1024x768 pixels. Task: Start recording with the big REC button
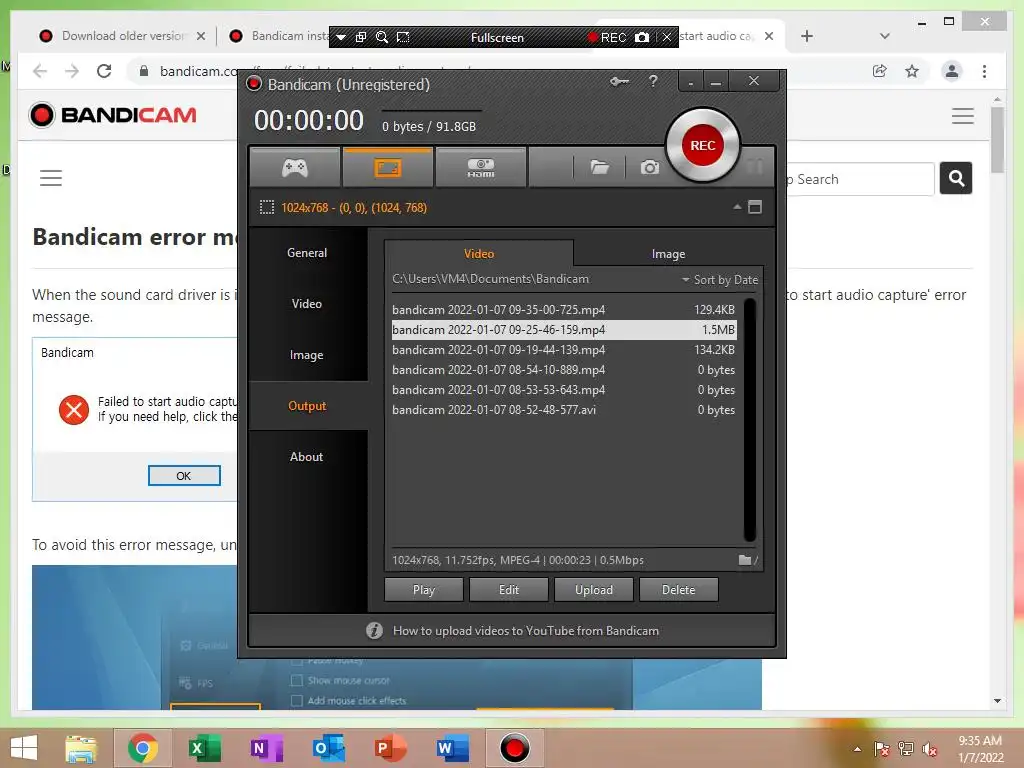[703, 145]
